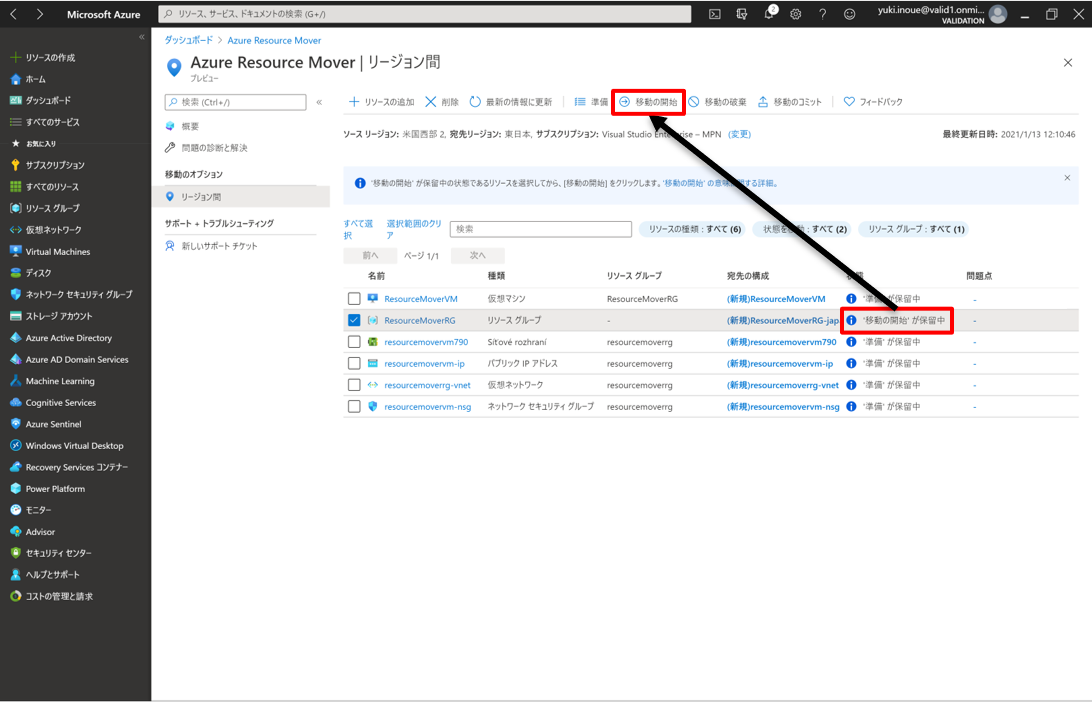Viewport: 1092px width, 702px height.
Task: Click the 仮想ネットワーク icon in sidebar
Action: pyautogui.click(x=15, y=230)
